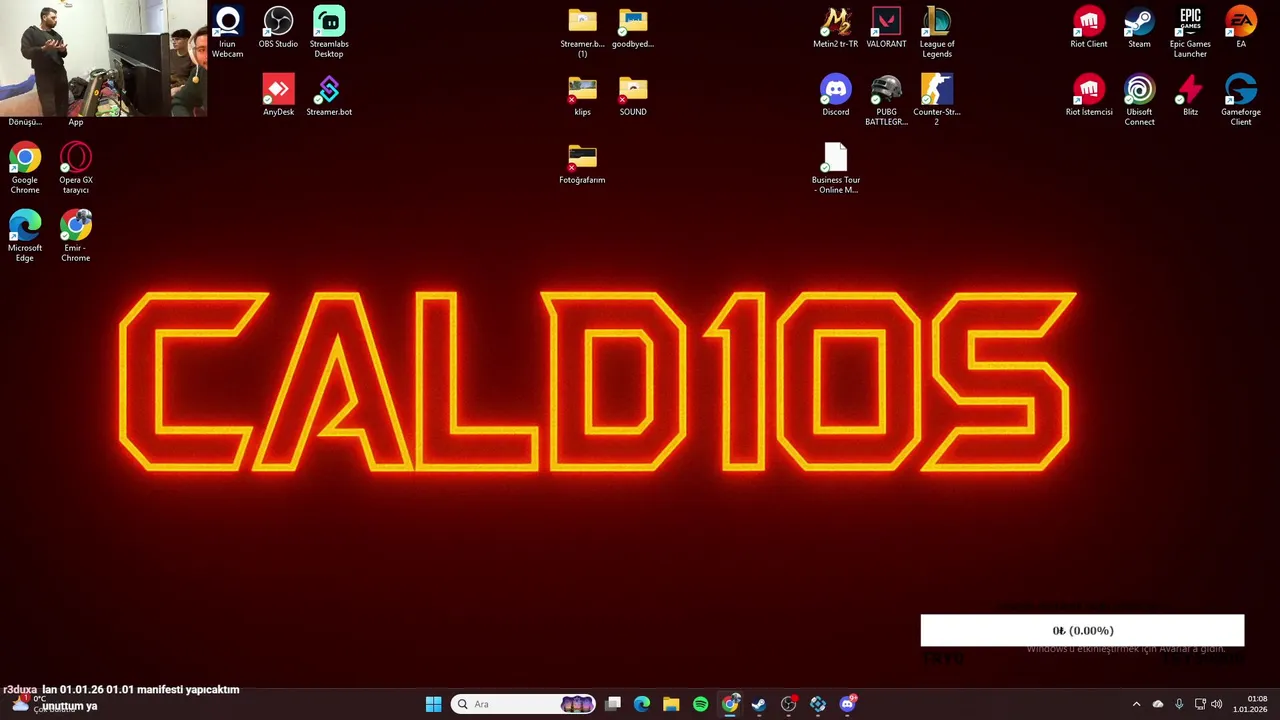Switch to Chrome in the taskbar

click(x=730, y=704)
